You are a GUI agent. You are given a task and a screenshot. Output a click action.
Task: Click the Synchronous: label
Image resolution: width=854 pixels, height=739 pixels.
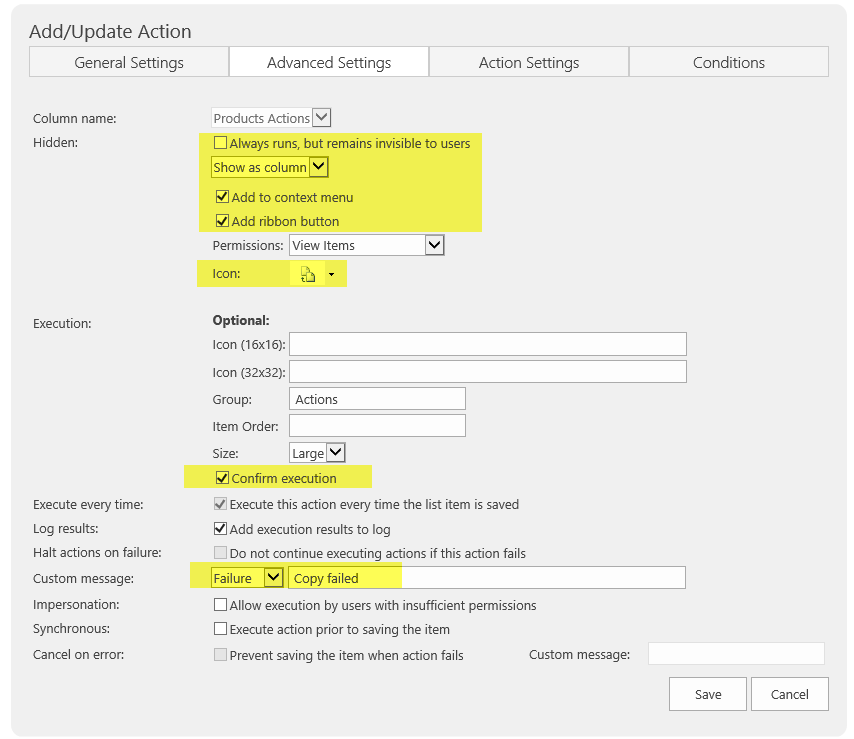pyautogui.click(x=71, y=628)
